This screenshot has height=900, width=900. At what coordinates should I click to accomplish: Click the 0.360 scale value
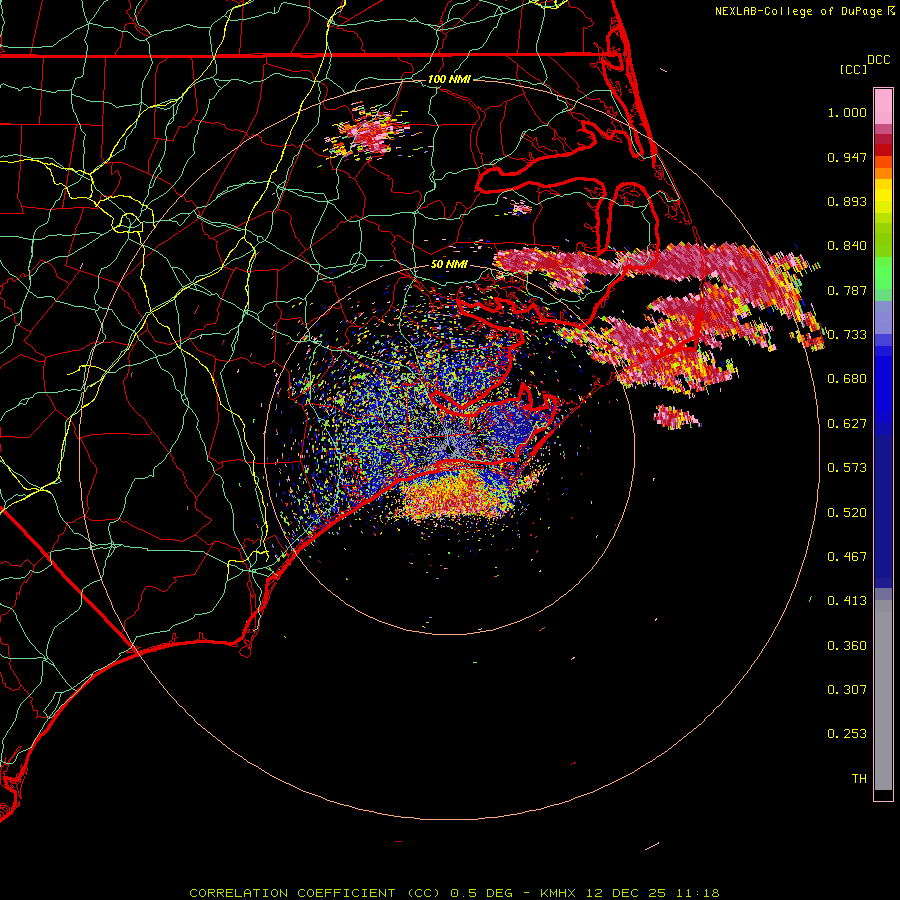(847, 646)
